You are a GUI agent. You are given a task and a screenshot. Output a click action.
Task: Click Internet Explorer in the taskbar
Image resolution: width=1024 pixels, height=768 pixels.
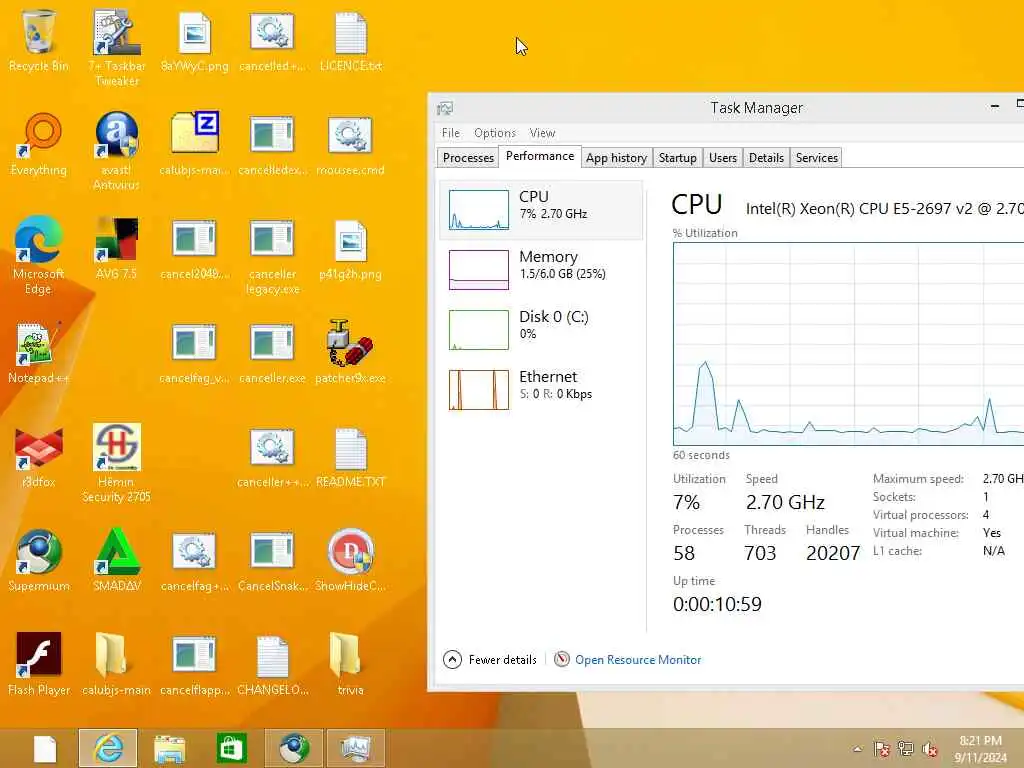click(108, 748)
